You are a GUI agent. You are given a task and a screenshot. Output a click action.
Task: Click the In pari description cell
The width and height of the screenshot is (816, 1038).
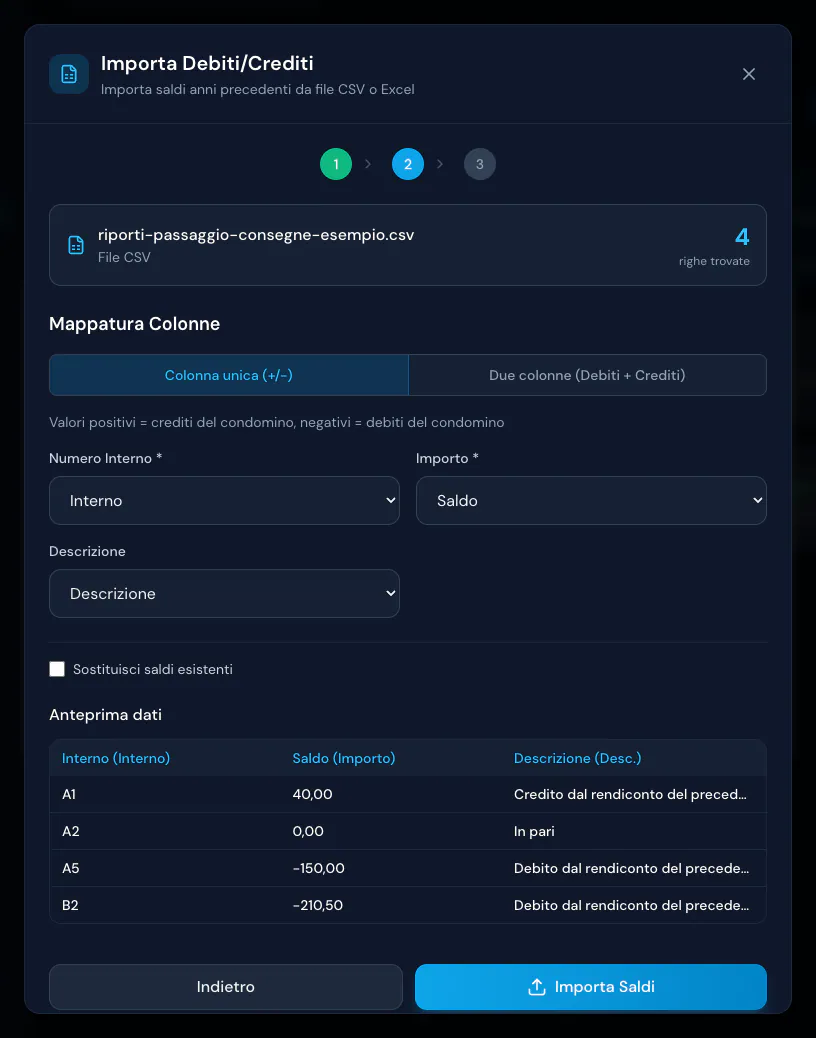(x=534, y=831)
